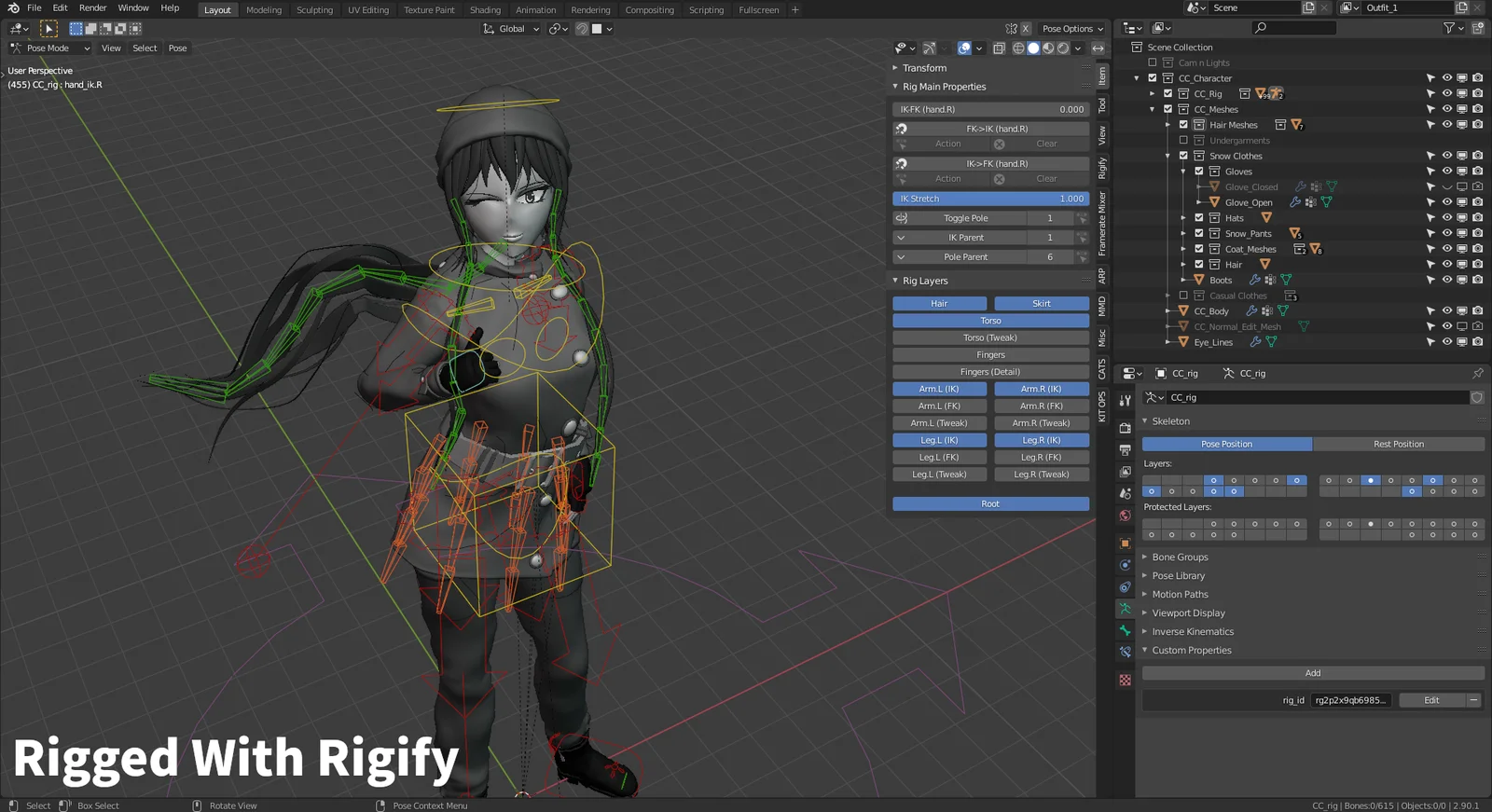Uncheck the Snow Clothes collection checkbox
The height and width of the screenshot is (812, 1492).
coord(1183,156)
